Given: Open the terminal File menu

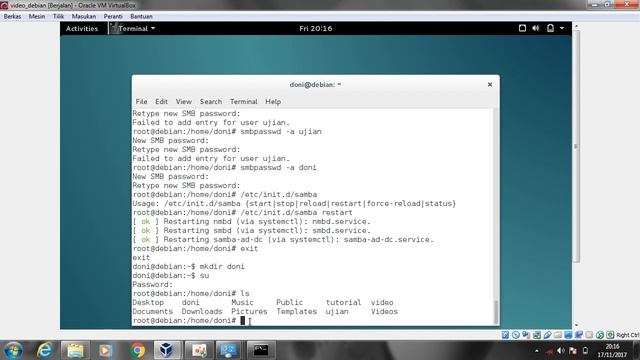Looking at the screenshot, I should click(x=141, y=101).
